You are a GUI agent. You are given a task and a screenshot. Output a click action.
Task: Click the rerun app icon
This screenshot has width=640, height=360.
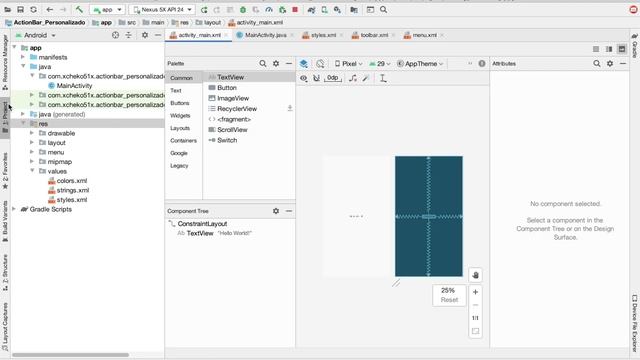click(x=204, y=9)
